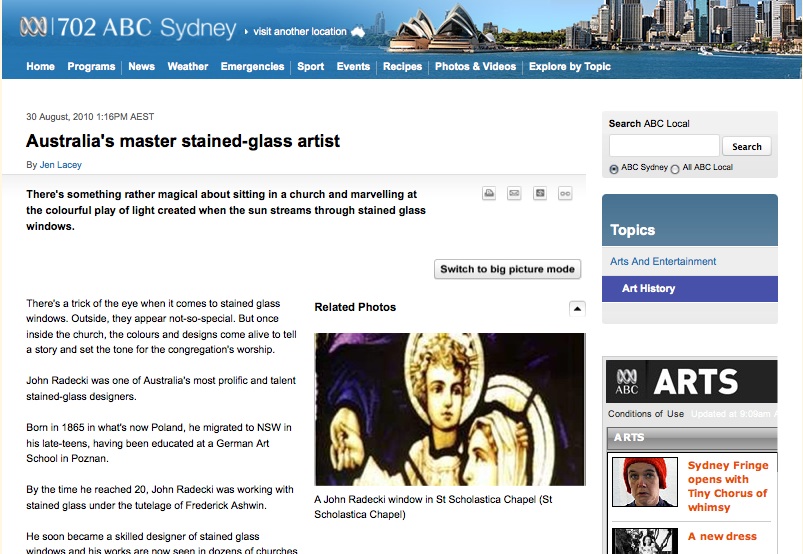Click the ABC Arts banner logo
This screenshot has width=803, height=554.
click(x=691, y=381)
